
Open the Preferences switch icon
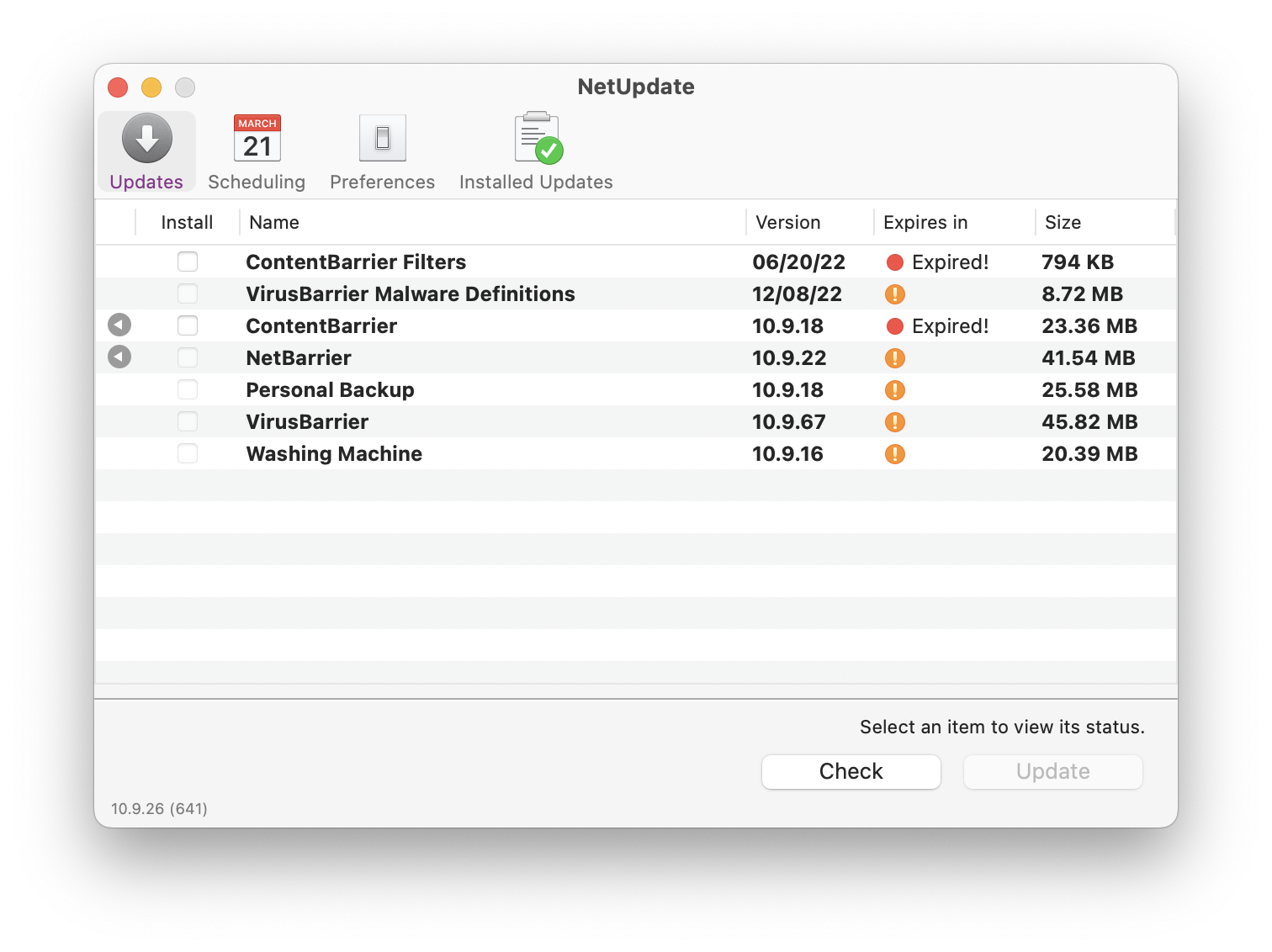tap(383, 138)
